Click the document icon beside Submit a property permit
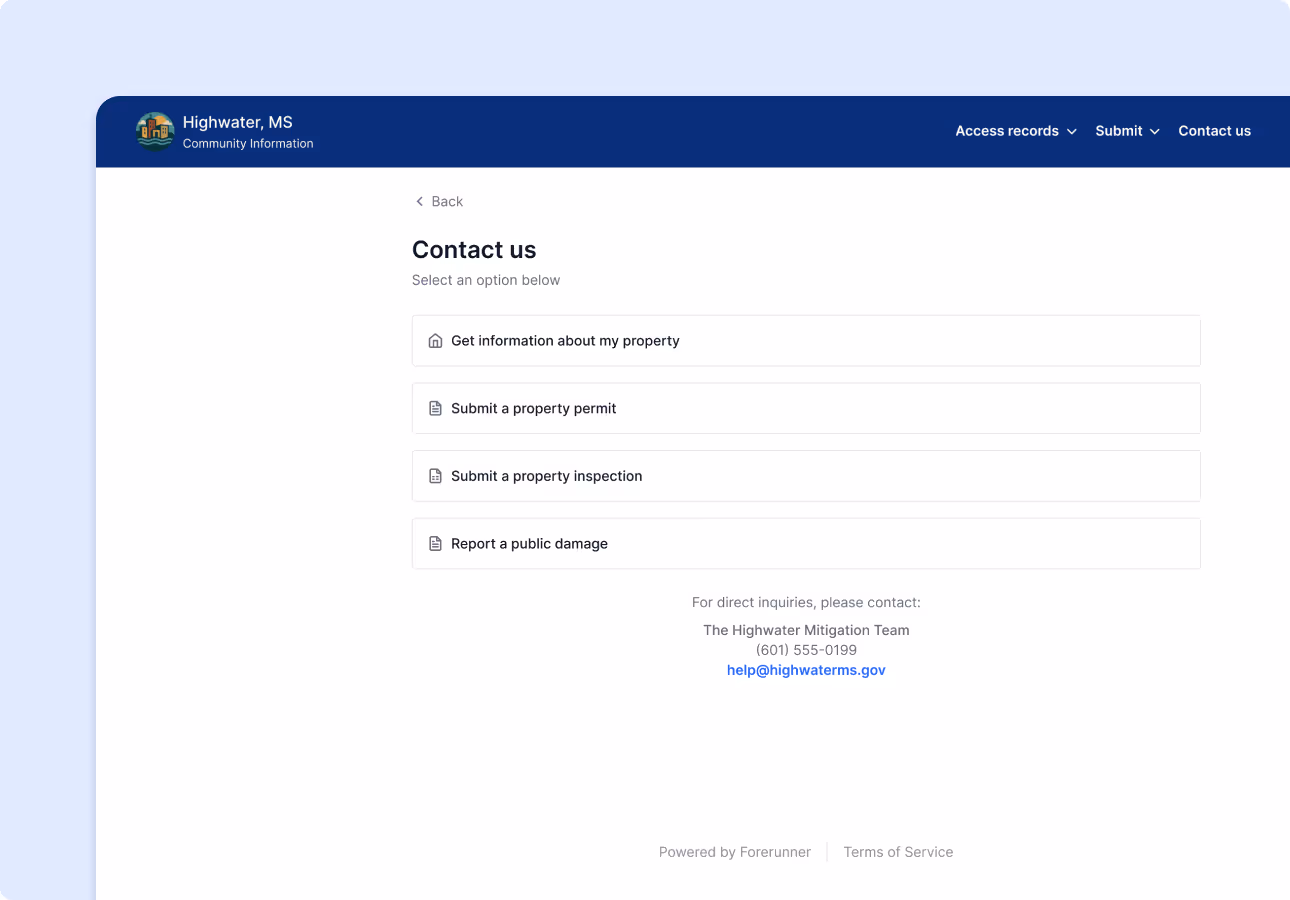This screenshot has height=900, width=1290. [435, 409]
